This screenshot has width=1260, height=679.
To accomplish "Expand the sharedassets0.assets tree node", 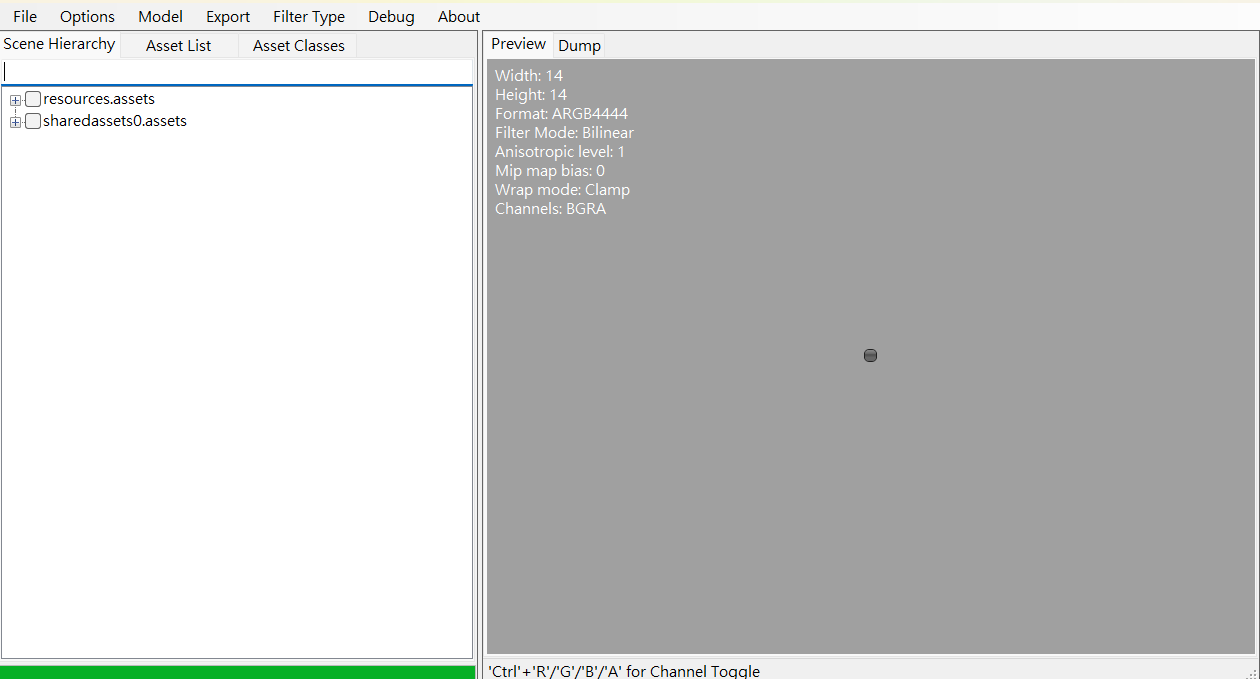I will pyautogui.click(x=15, y=122).
